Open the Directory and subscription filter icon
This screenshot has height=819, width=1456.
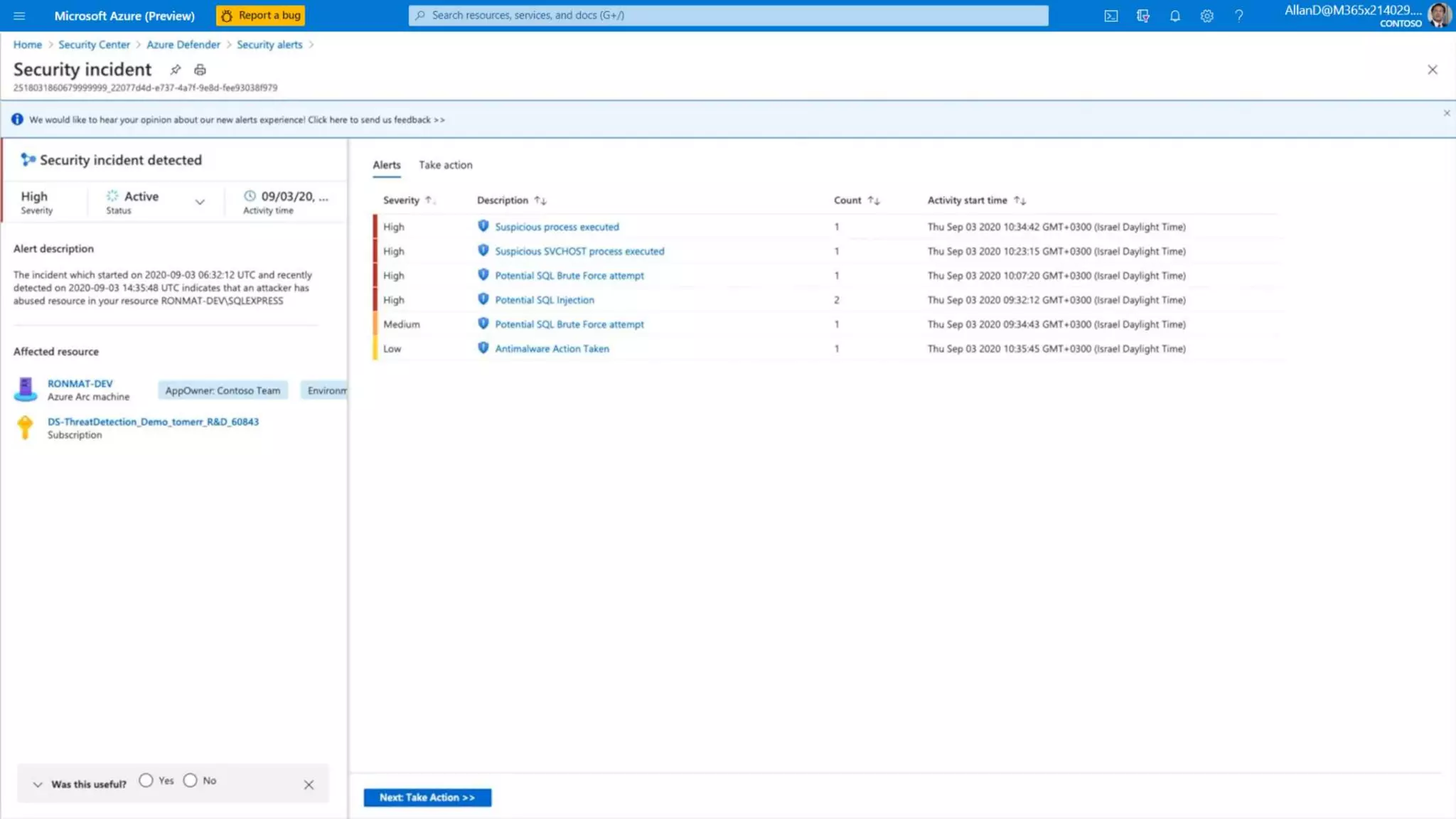click(x=1142, y=16)
